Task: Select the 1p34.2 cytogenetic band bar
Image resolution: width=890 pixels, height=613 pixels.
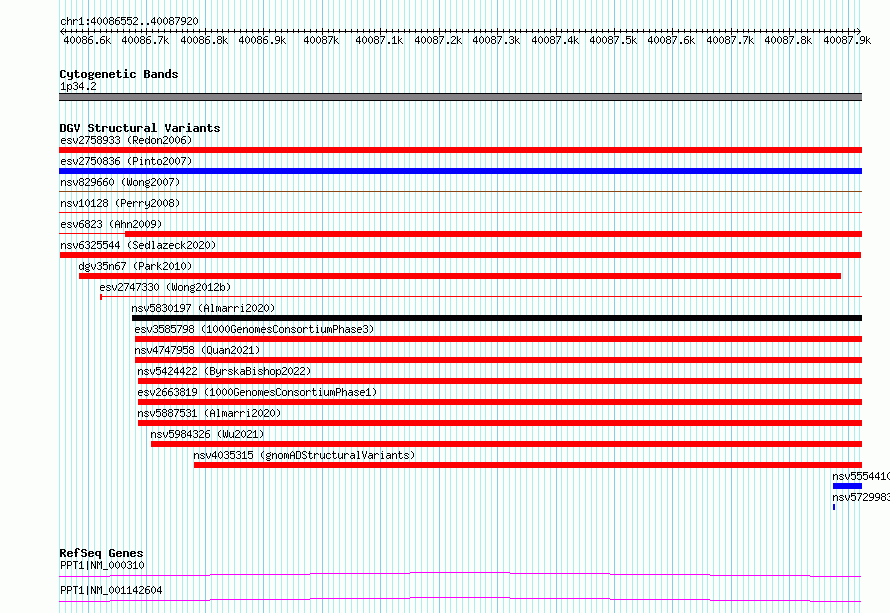Action: point(460,97)
